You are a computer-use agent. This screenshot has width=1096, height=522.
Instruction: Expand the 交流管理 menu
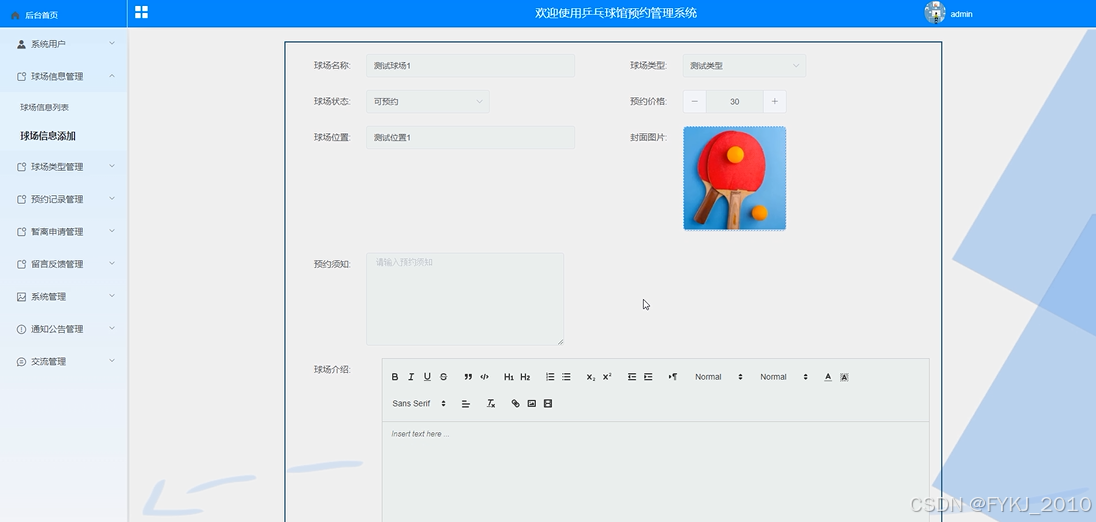click(64, 361)
